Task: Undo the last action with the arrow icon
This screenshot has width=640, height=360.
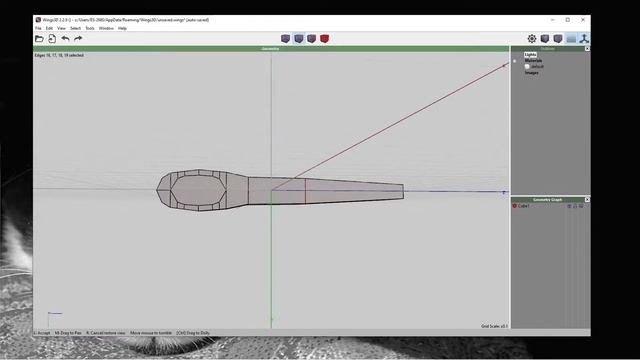Action: 65,38
